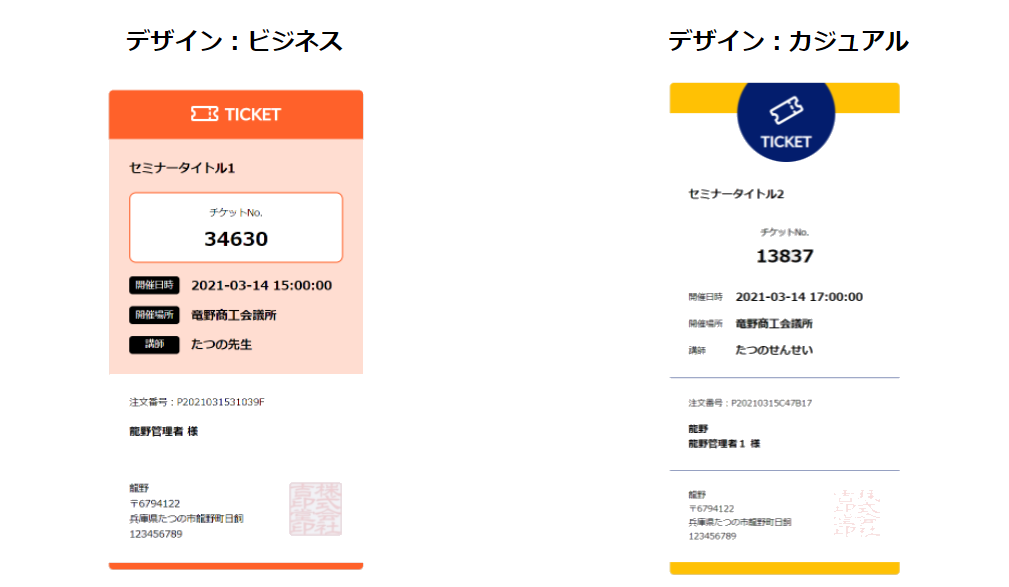Click the セミナータイトル1 title
1009x587 pixels.
pos(182,168)
